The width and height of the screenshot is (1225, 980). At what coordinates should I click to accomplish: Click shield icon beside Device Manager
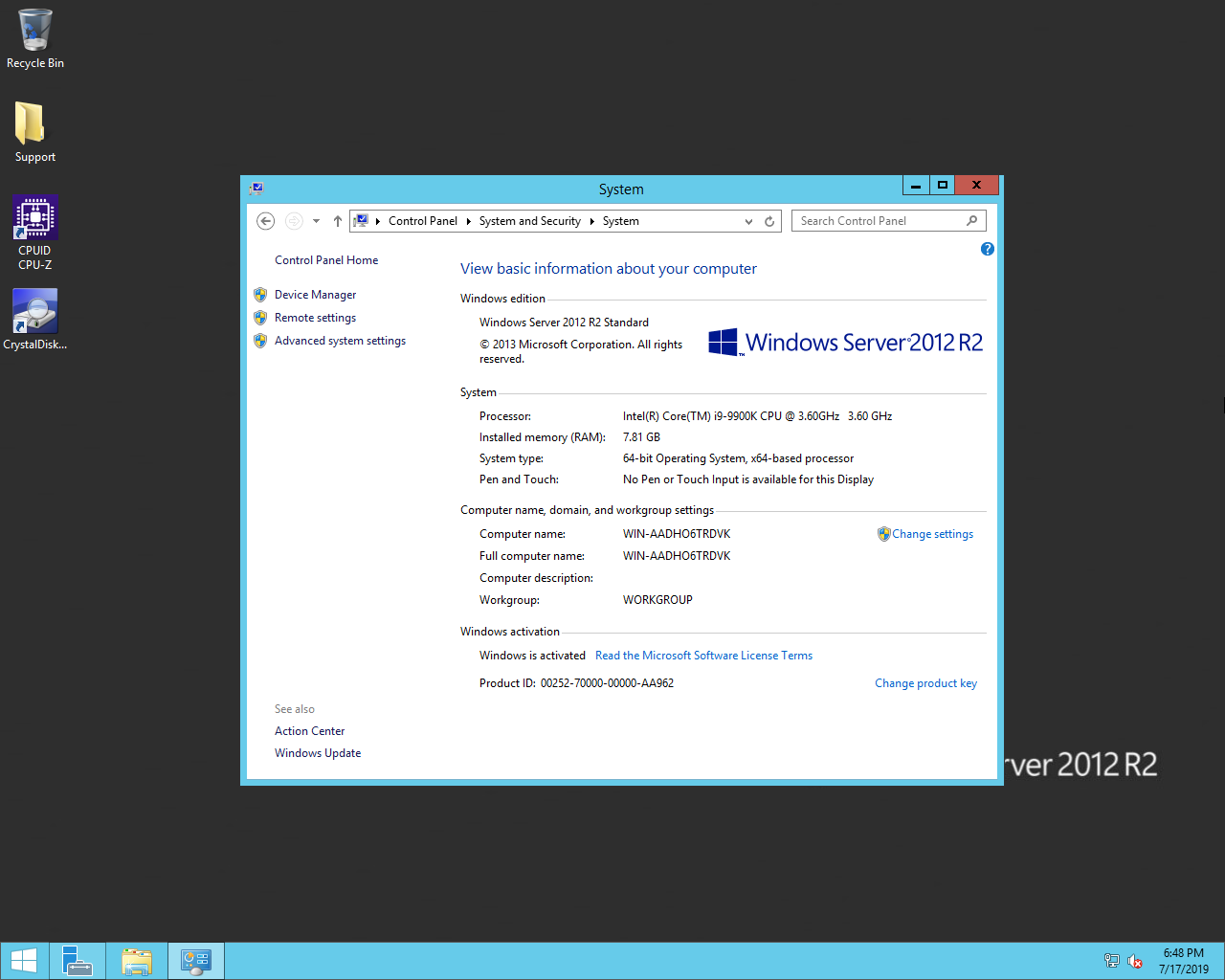pos(260,295)
